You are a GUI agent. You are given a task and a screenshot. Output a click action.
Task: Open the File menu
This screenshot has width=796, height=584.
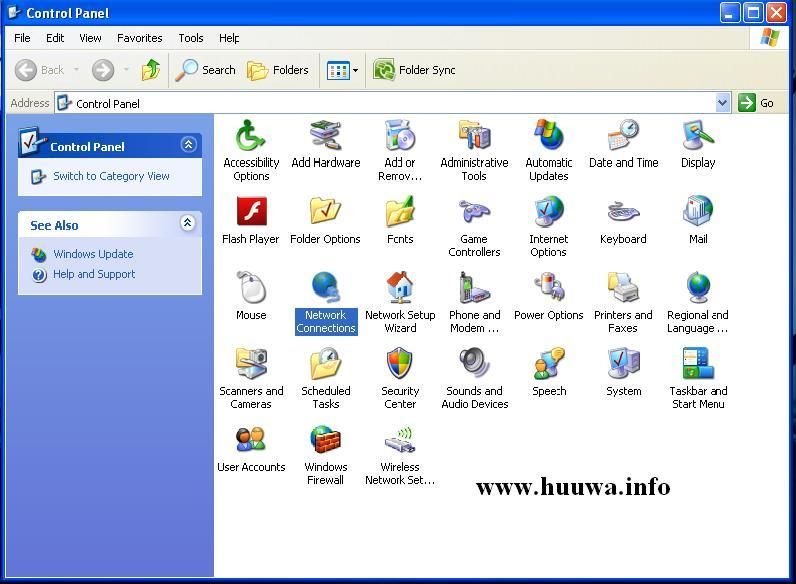[x=22, y=38]
